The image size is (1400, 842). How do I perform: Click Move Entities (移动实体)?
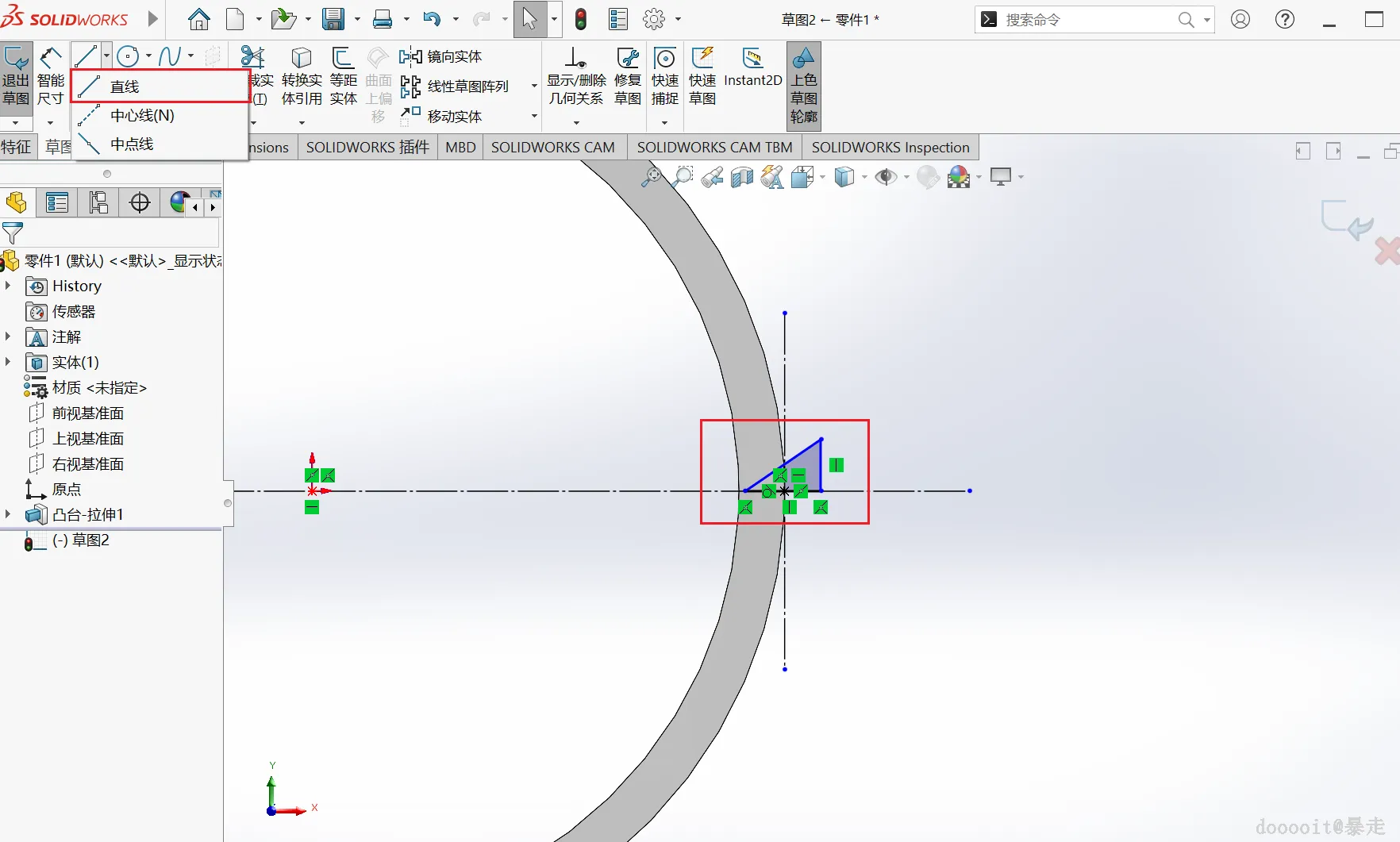click(x=440, y=116)
